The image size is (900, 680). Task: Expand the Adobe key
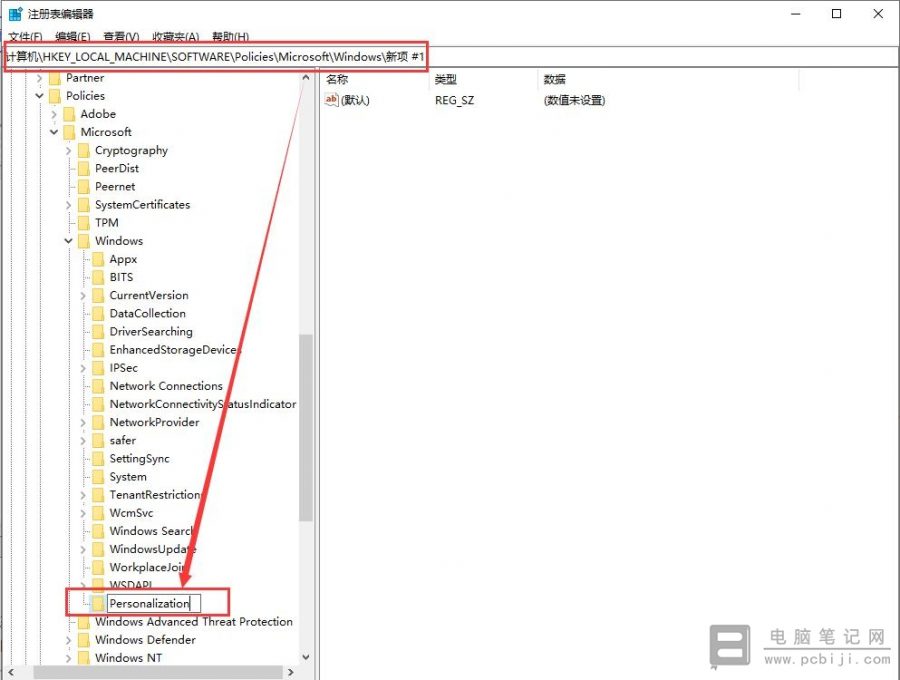(x=54, y=114)
